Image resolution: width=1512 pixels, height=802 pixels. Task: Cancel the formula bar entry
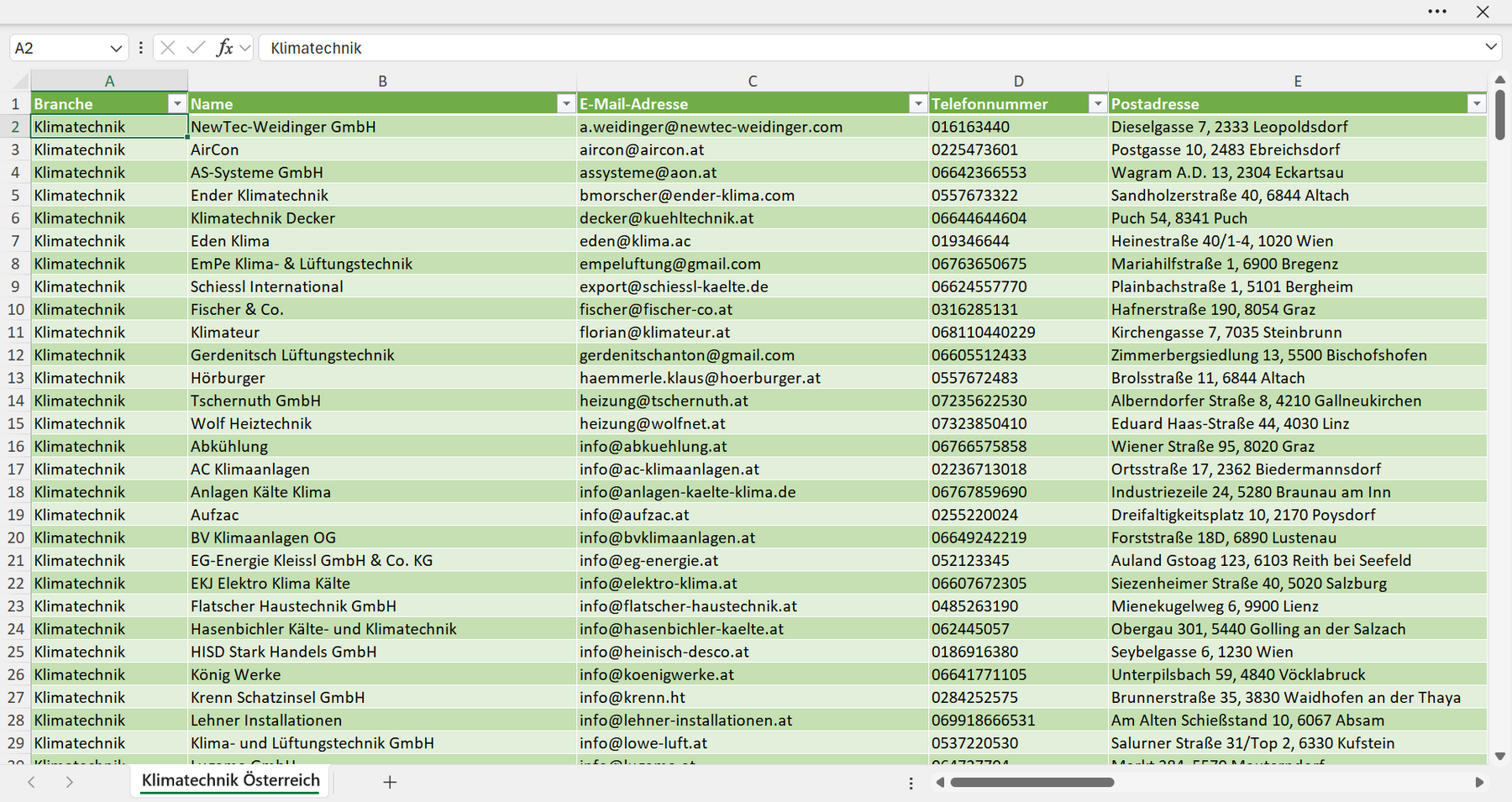(x=168, y=48)
